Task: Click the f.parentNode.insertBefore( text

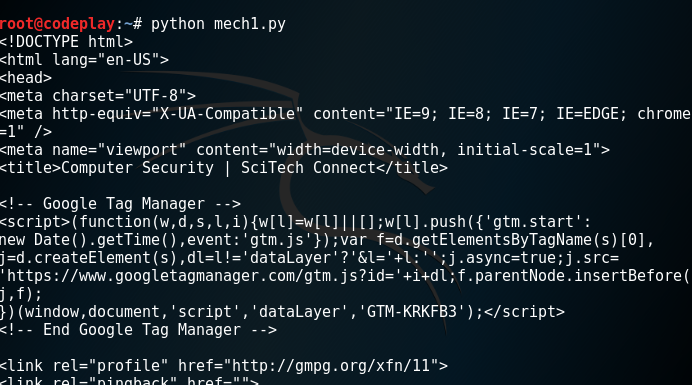Action: click(574, 276)
